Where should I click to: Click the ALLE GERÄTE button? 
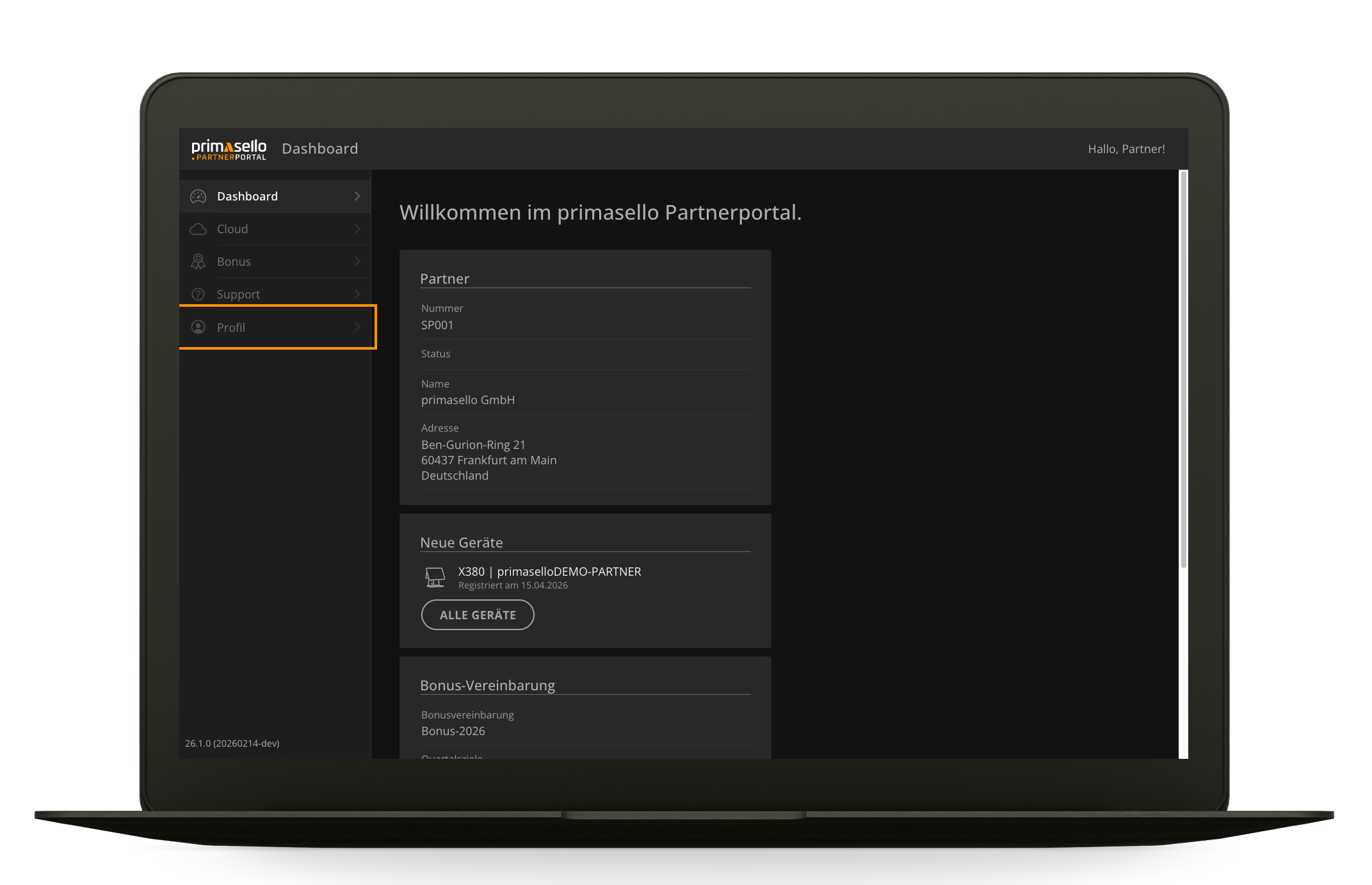coord(477,615)
